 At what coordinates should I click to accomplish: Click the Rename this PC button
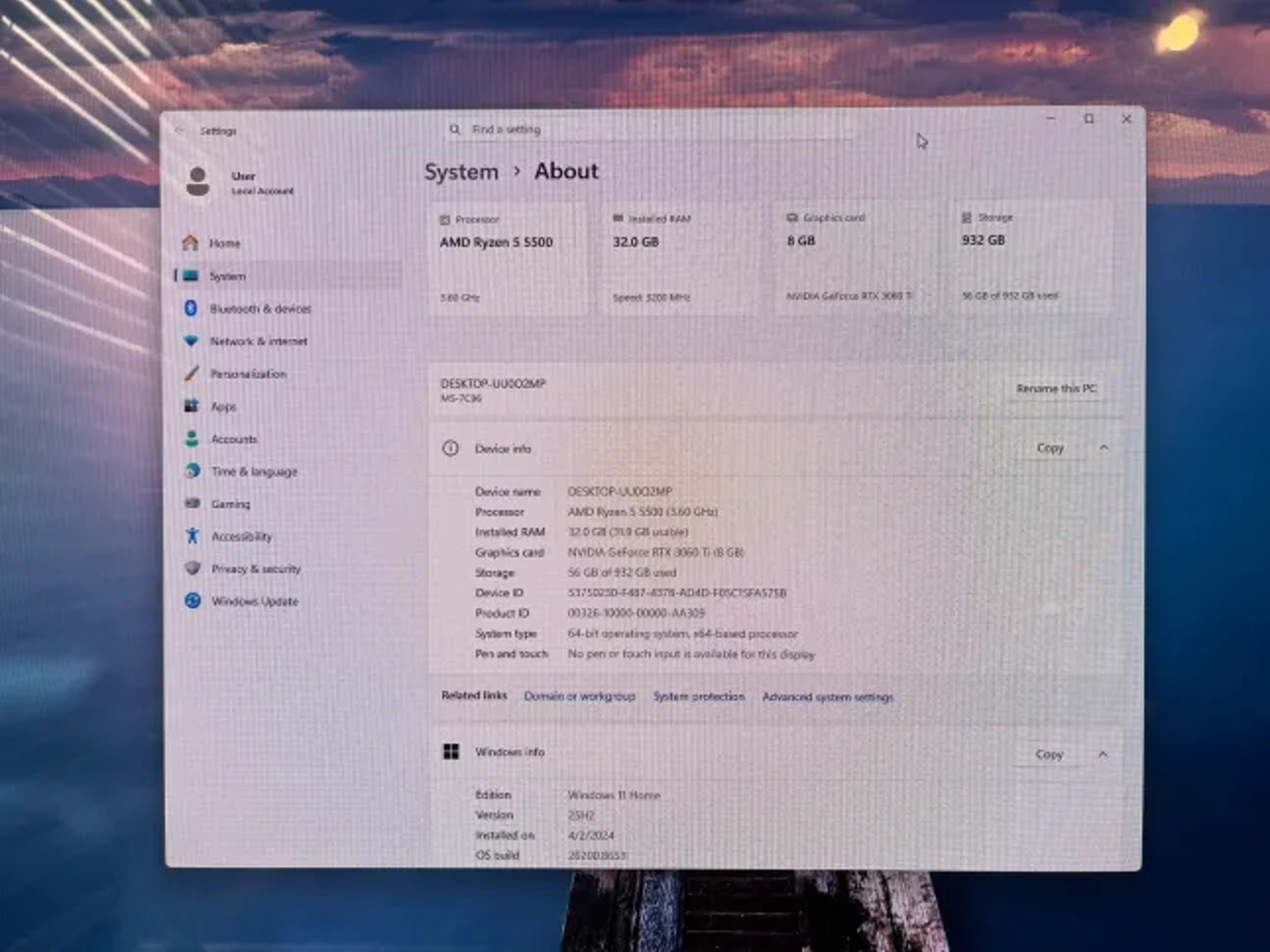pyautogui.click(x=1057, y=389)
